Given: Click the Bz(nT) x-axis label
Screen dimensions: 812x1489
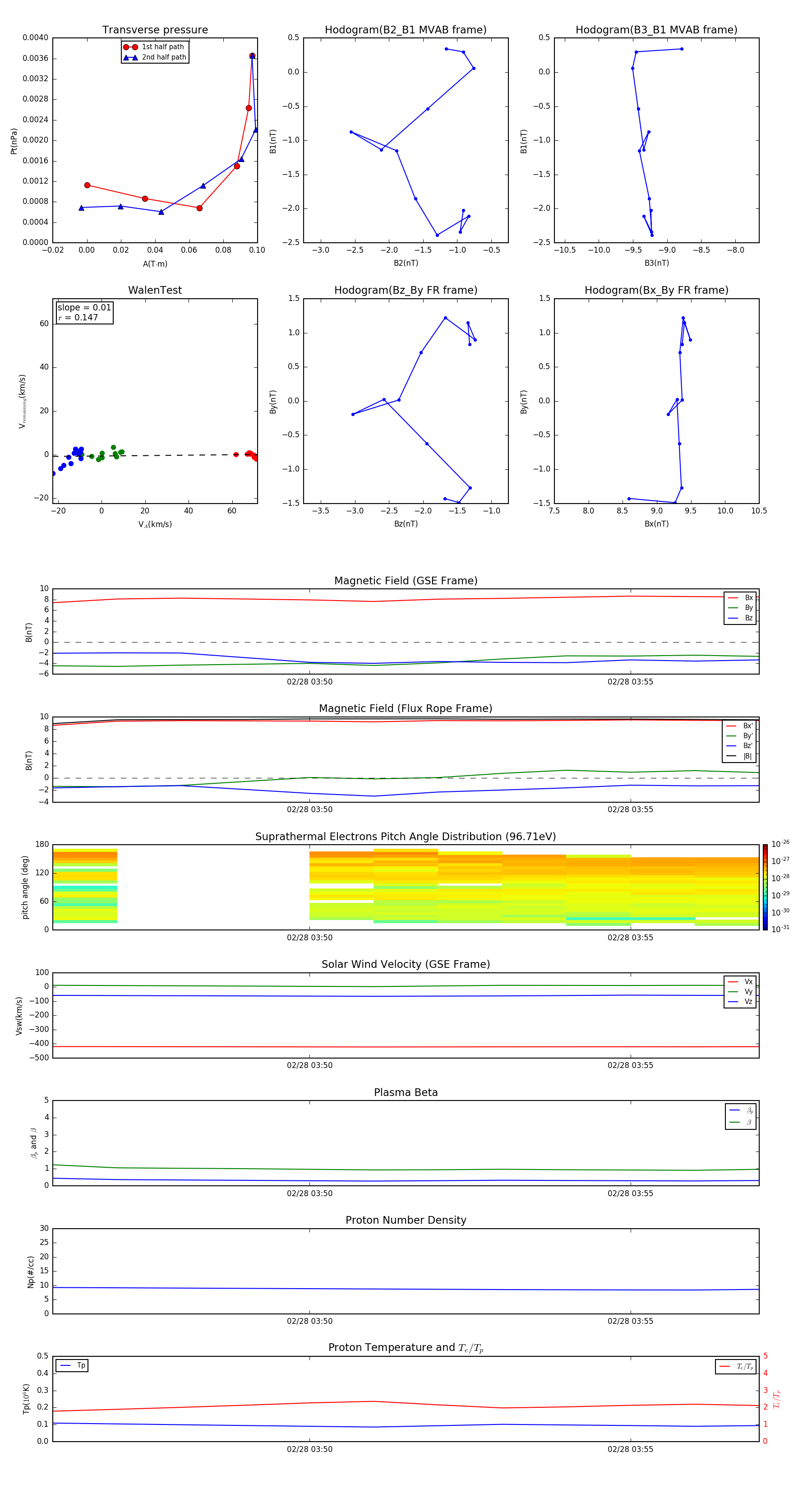Looking at the screenshot, I should click(406, 524).
